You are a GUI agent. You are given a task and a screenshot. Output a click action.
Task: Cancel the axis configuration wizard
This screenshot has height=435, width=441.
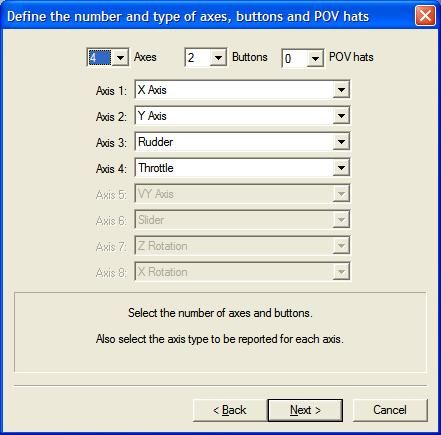click(390, 410)
